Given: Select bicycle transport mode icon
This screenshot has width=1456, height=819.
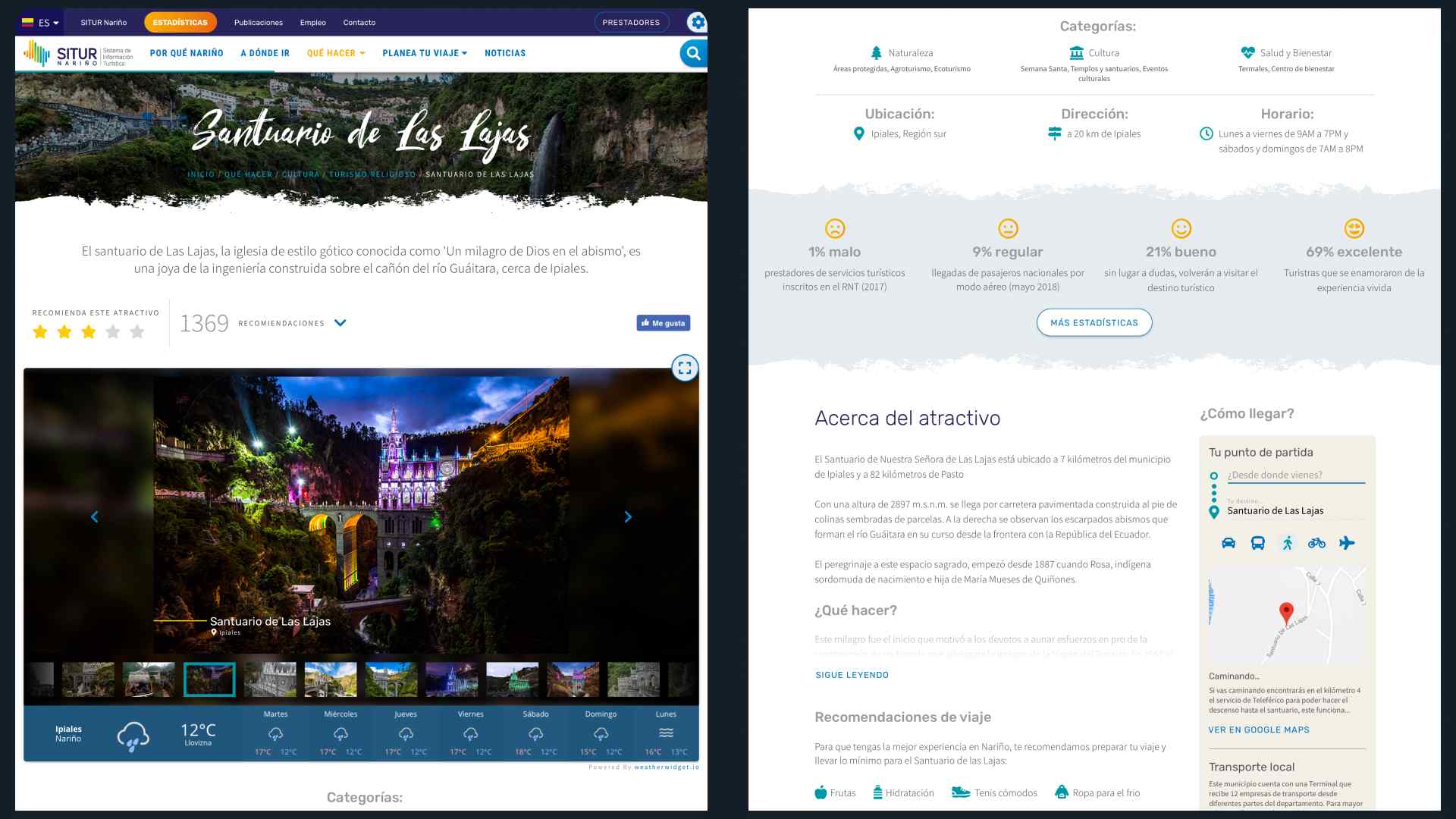Looking at the screenshot, I should point(1316,543).
